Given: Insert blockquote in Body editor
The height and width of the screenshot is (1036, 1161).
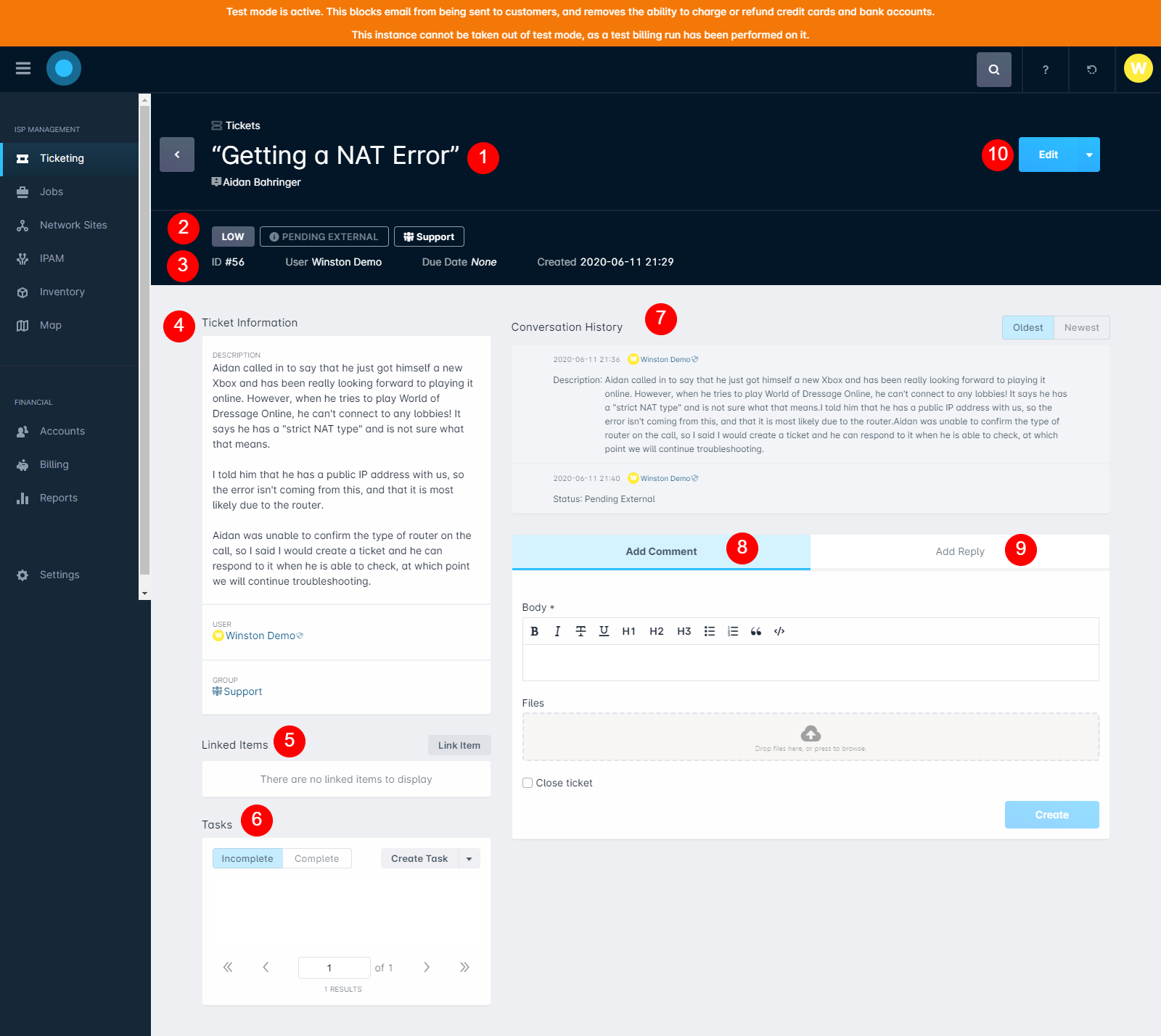Looking at the screenshot, I should (x=756, y=631).
